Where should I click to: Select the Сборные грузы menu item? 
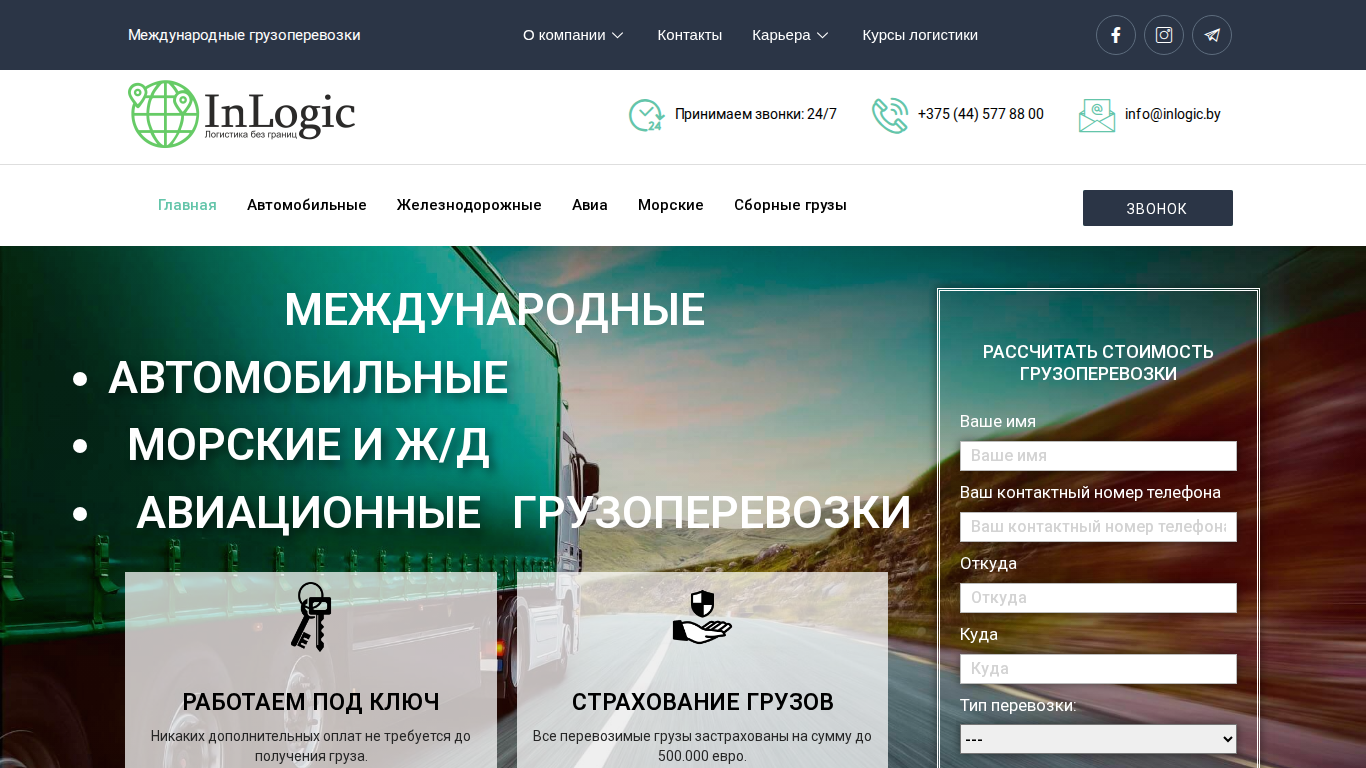coord(790,205)
